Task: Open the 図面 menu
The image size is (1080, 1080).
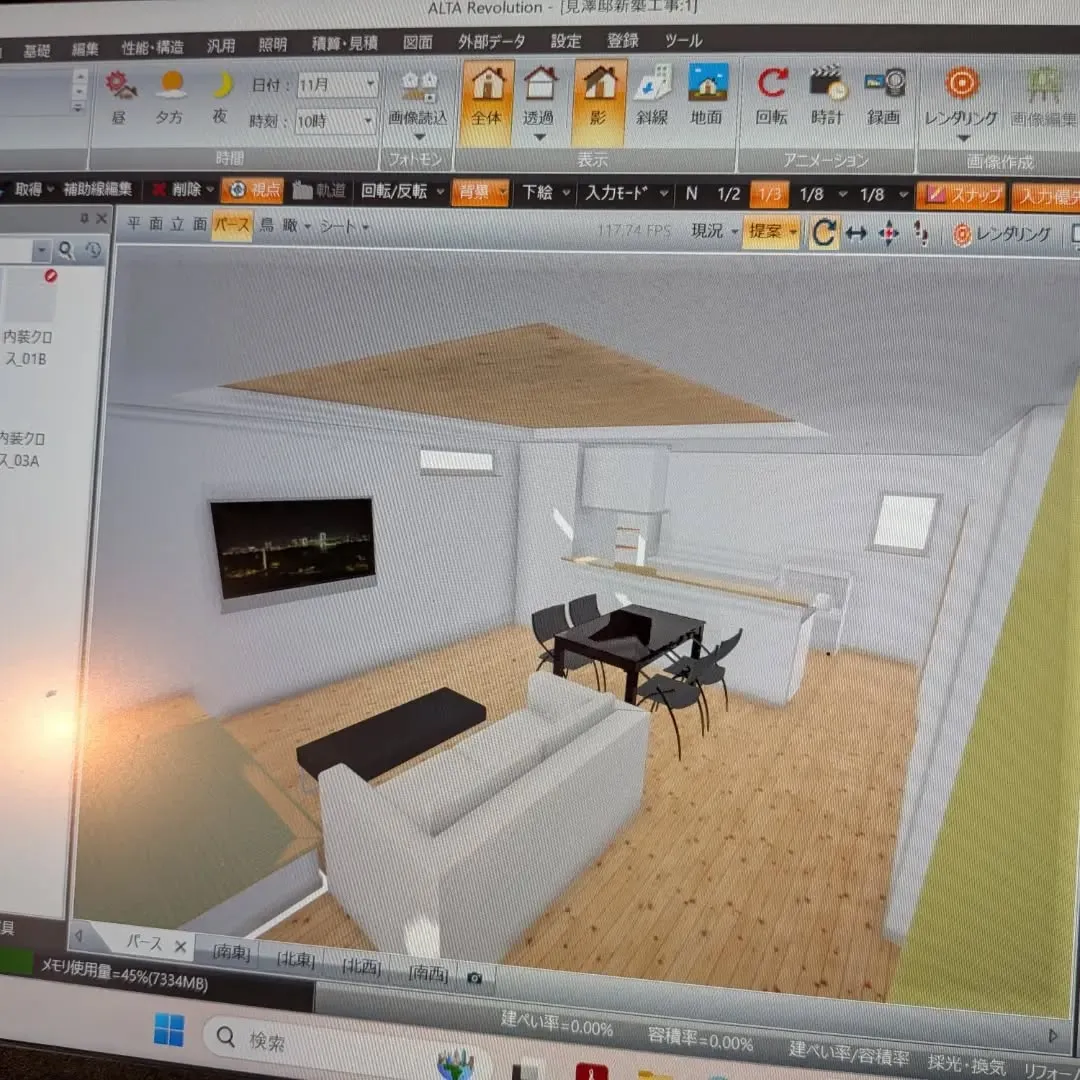Action: [x=417, y=43]
